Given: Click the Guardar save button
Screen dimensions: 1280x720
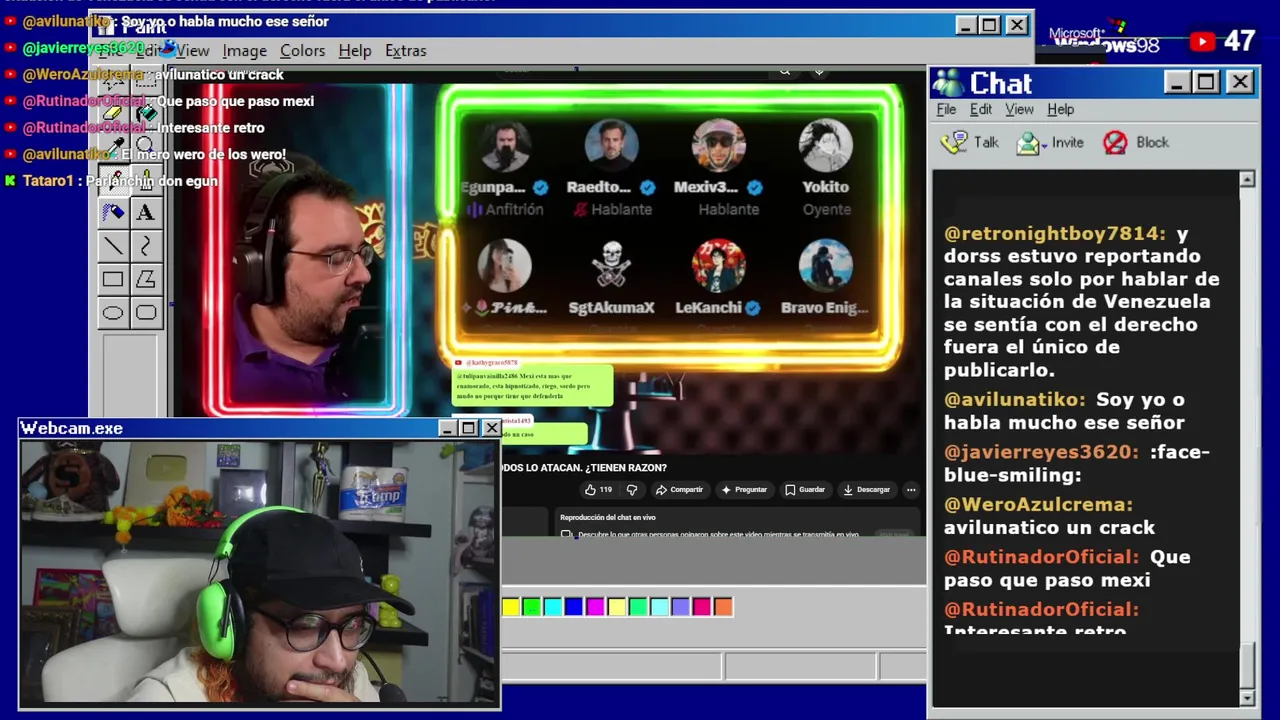Looking at the screenshot, I should (805, 490).
